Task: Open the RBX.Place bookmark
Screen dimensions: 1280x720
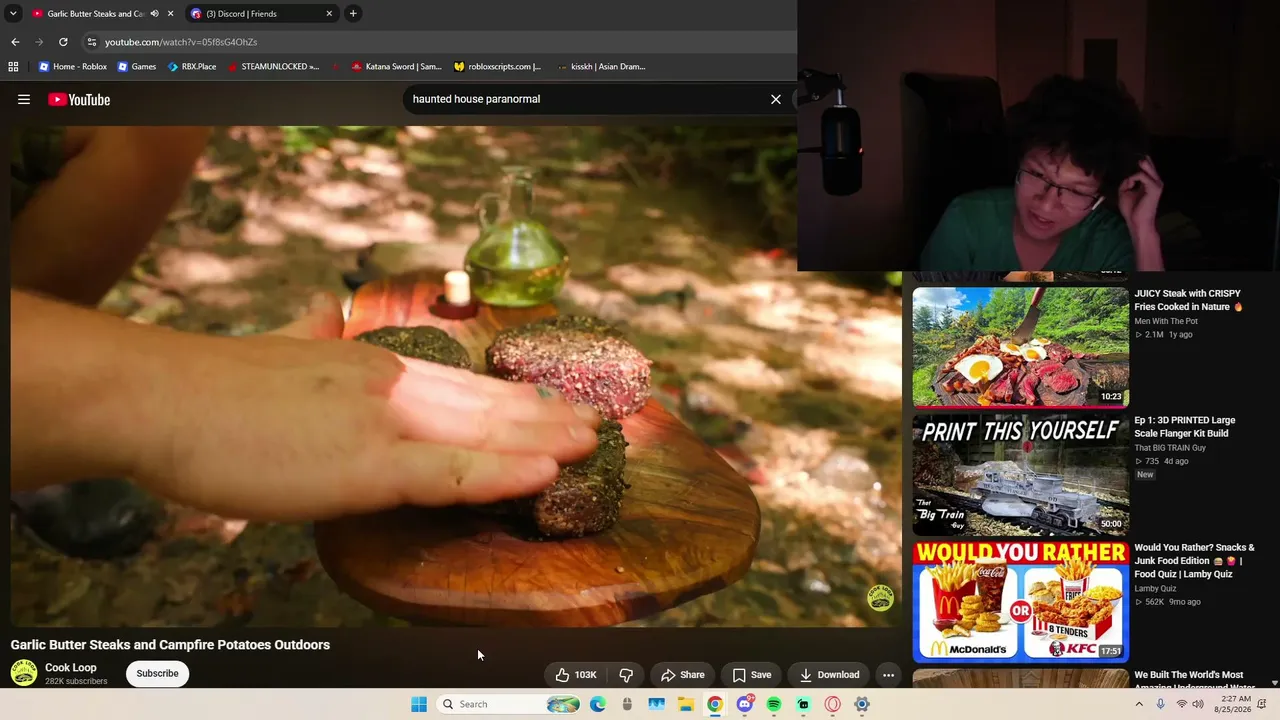Action: click(x=192, y=67)
